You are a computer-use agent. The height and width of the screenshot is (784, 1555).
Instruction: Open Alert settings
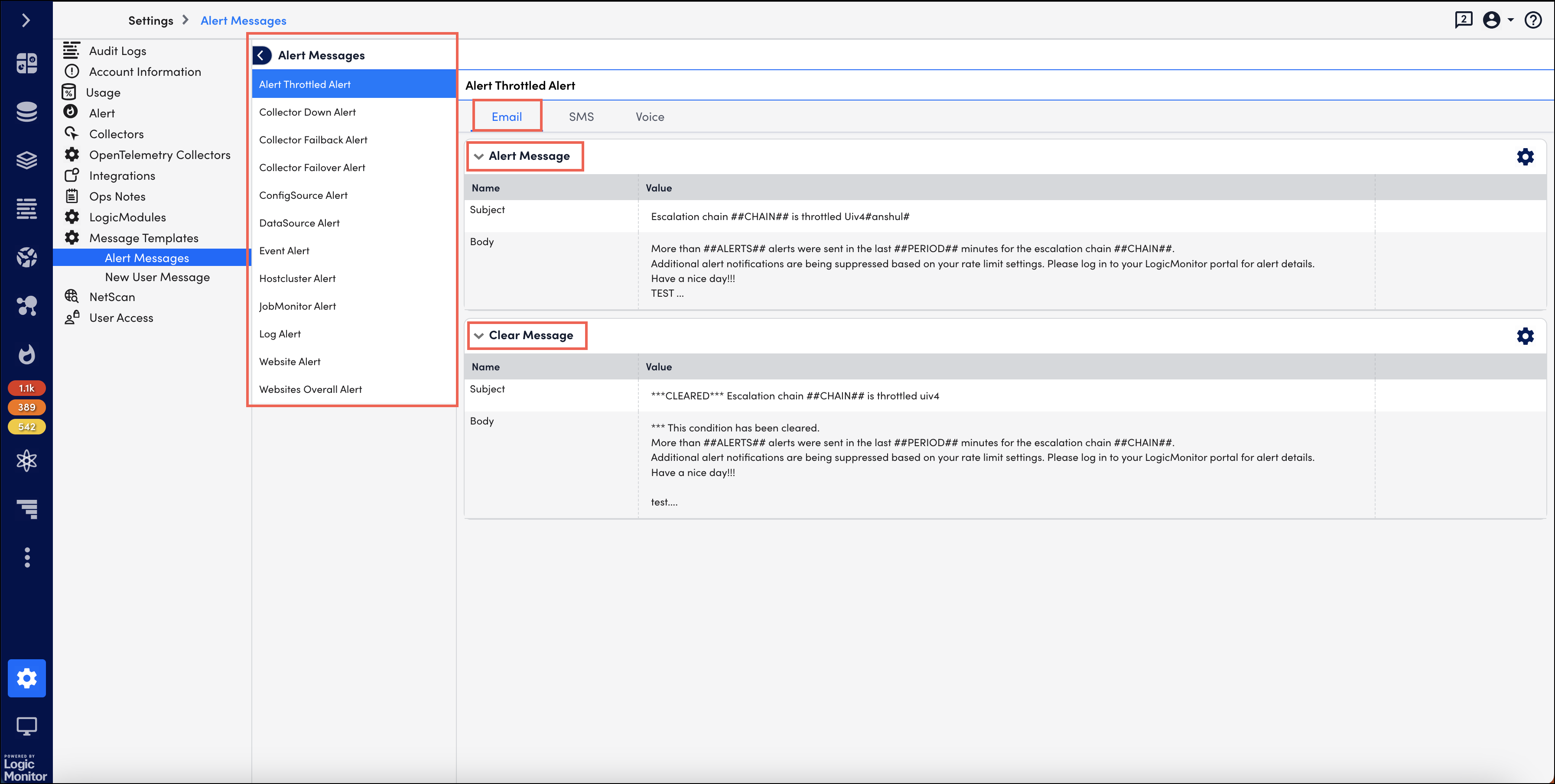click(x=102, y=113)
